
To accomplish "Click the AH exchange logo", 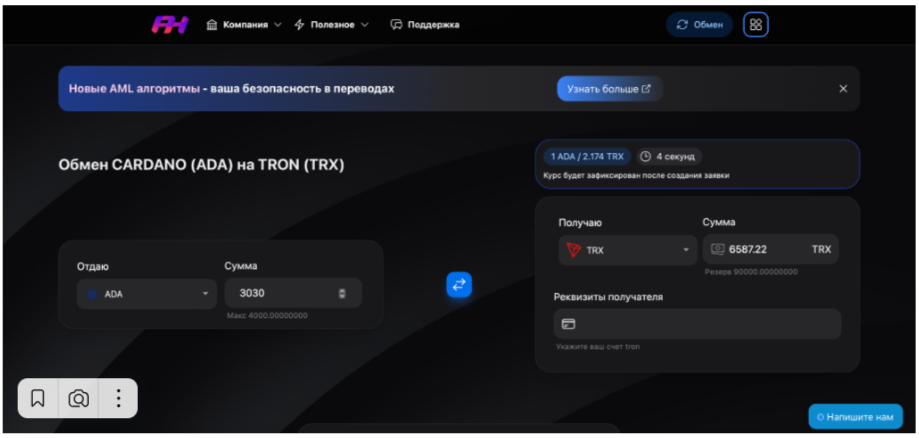I will [x=170, y=25].
